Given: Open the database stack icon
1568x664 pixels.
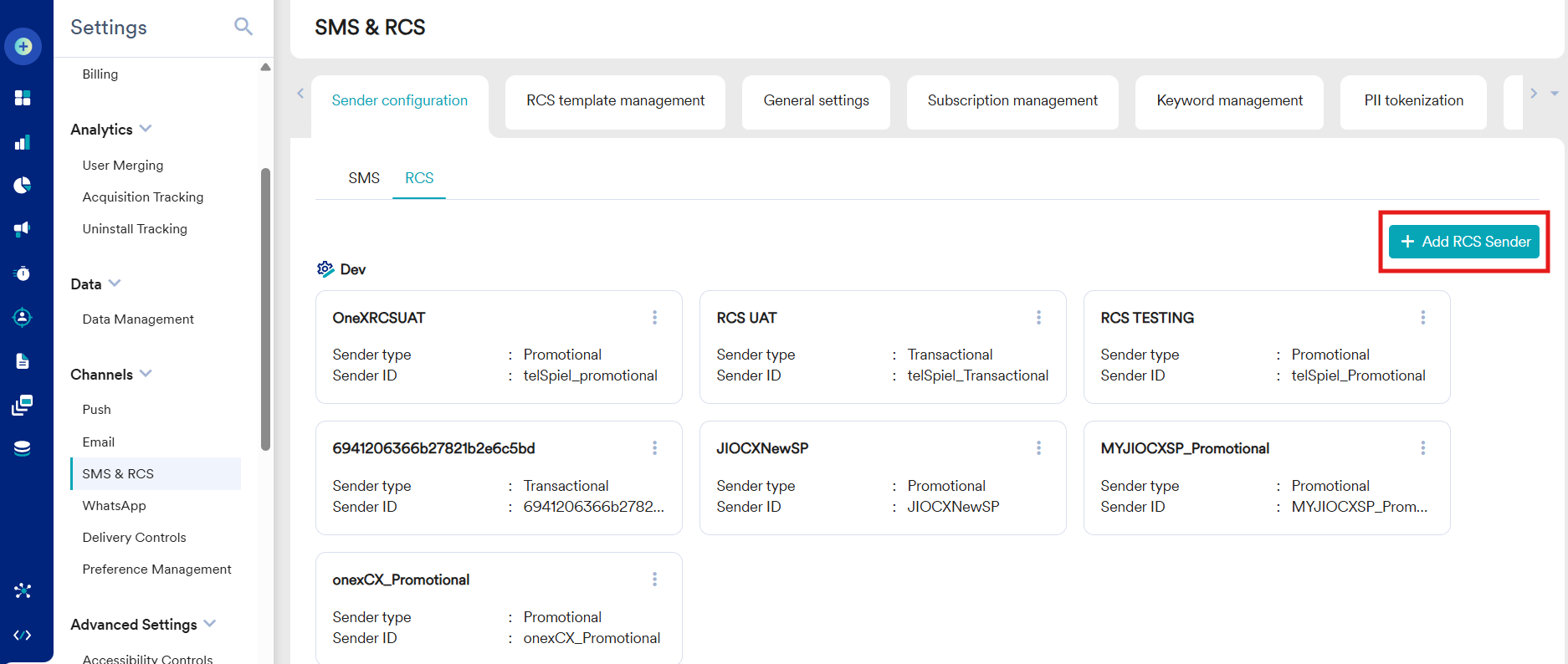Looking at the screenshot, I should [x=23, y=449].
